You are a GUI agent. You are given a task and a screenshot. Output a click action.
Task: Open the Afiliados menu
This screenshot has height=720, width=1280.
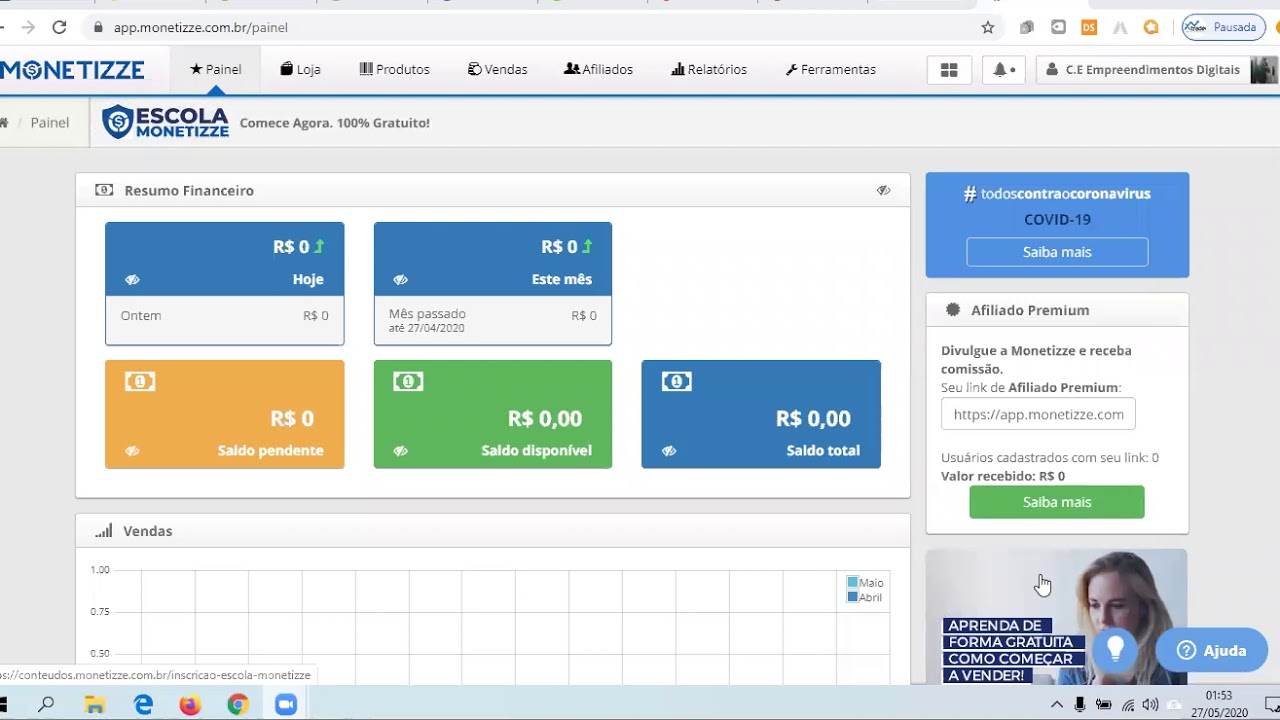599,69
